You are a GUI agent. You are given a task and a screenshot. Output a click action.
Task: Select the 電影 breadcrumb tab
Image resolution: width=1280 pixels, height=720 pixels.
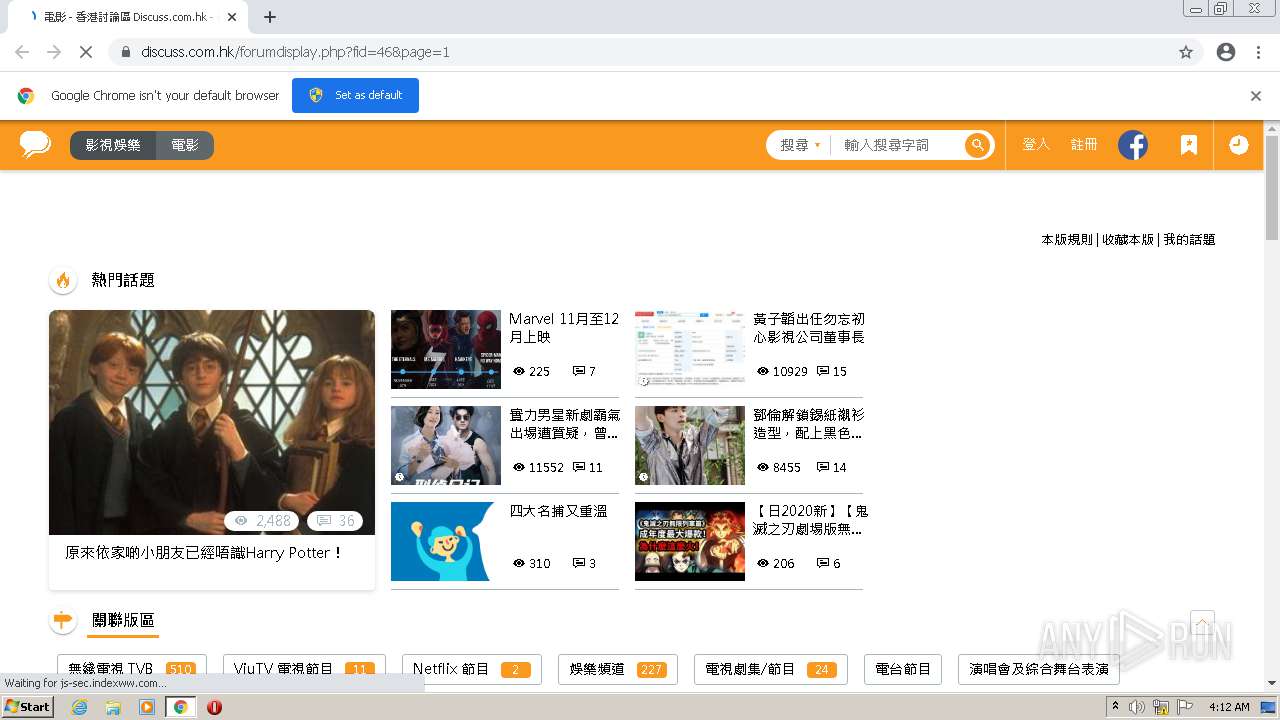[x=185, y=145]
